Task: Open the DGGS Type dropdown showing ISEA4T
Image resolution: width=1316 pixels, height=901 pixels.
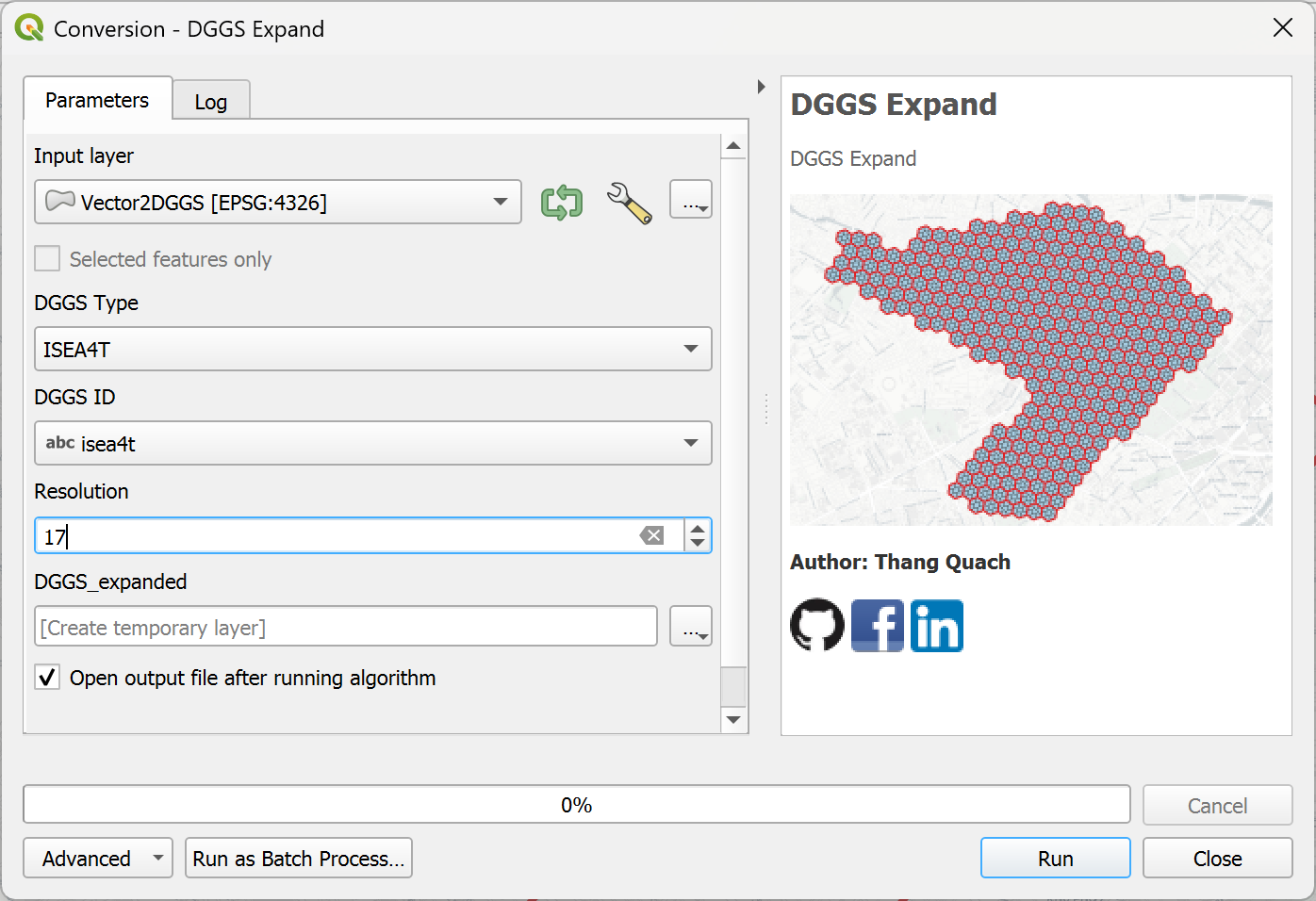Action: [373, 349]
